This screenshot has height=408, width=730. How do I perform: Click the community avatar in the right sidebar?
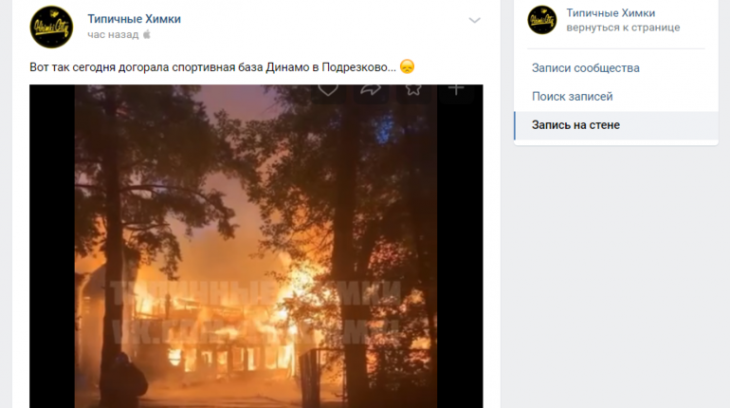[542, 20]
